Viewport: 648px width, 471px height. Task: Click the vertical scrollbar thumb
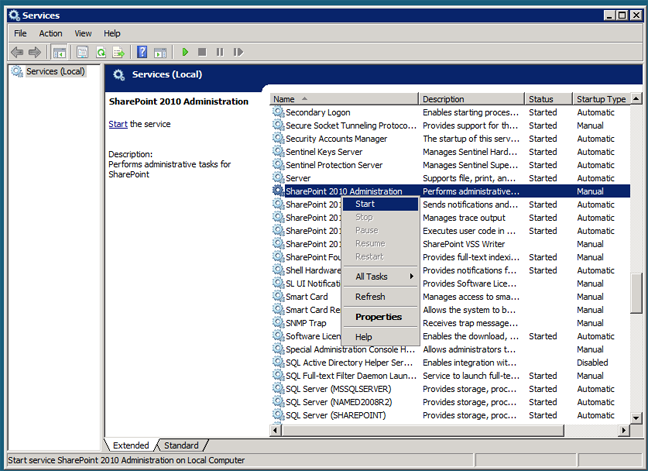coord(636,293)
